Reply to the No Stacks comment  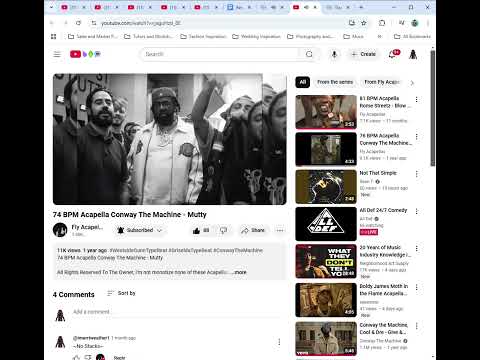pyautogui.click(x=119, y=358)
